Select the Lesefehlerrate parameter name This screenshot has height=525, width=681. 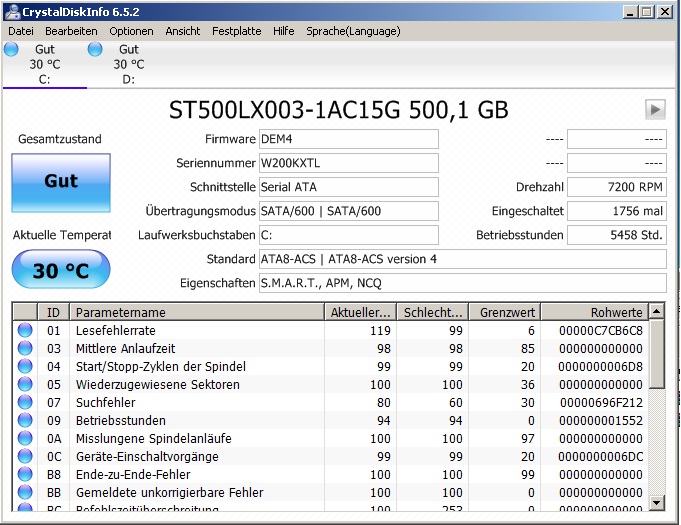(x=116, y=330)
